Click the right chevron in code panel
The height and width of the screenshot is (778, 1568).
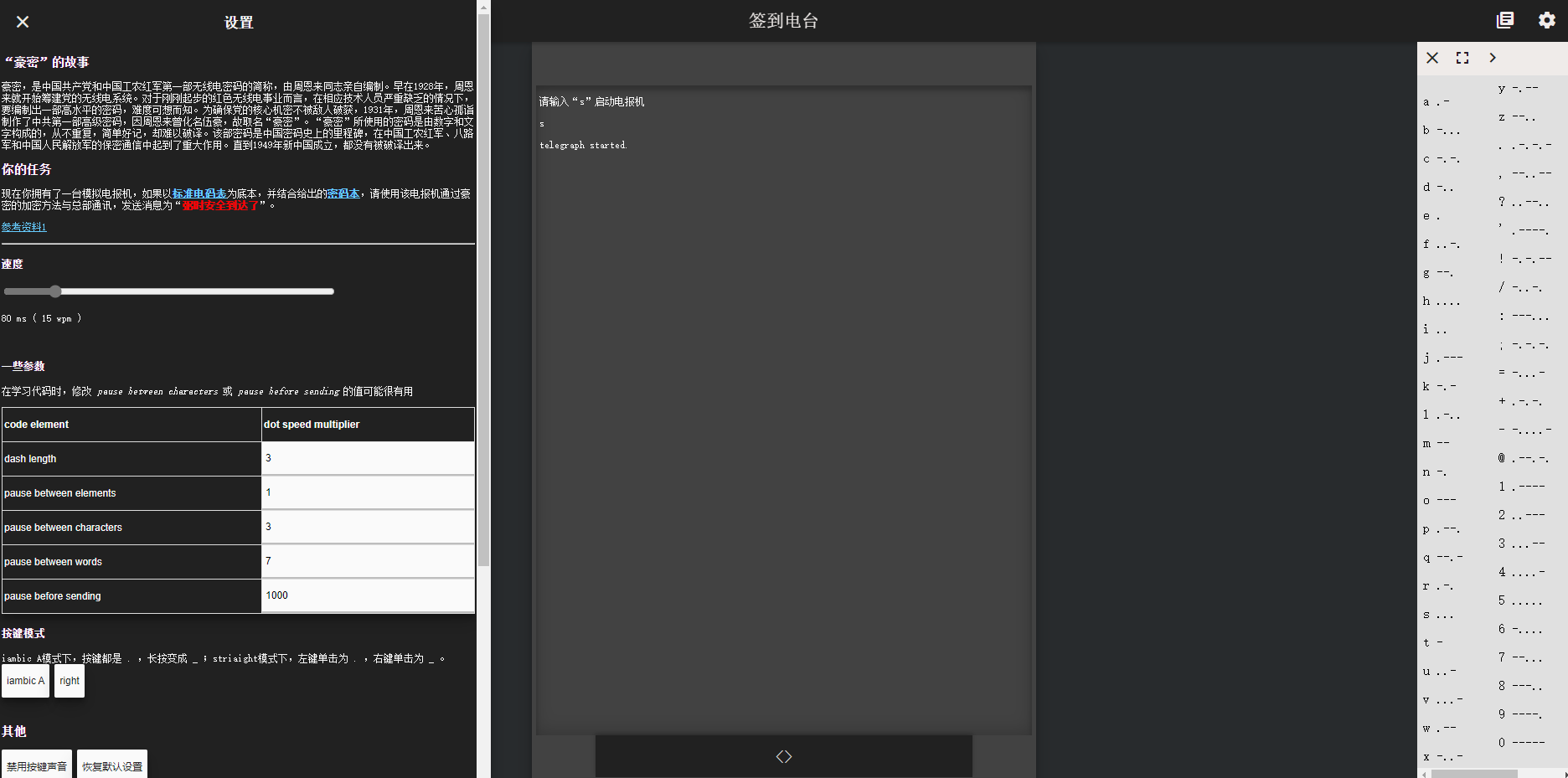[x=1493, y=58]
